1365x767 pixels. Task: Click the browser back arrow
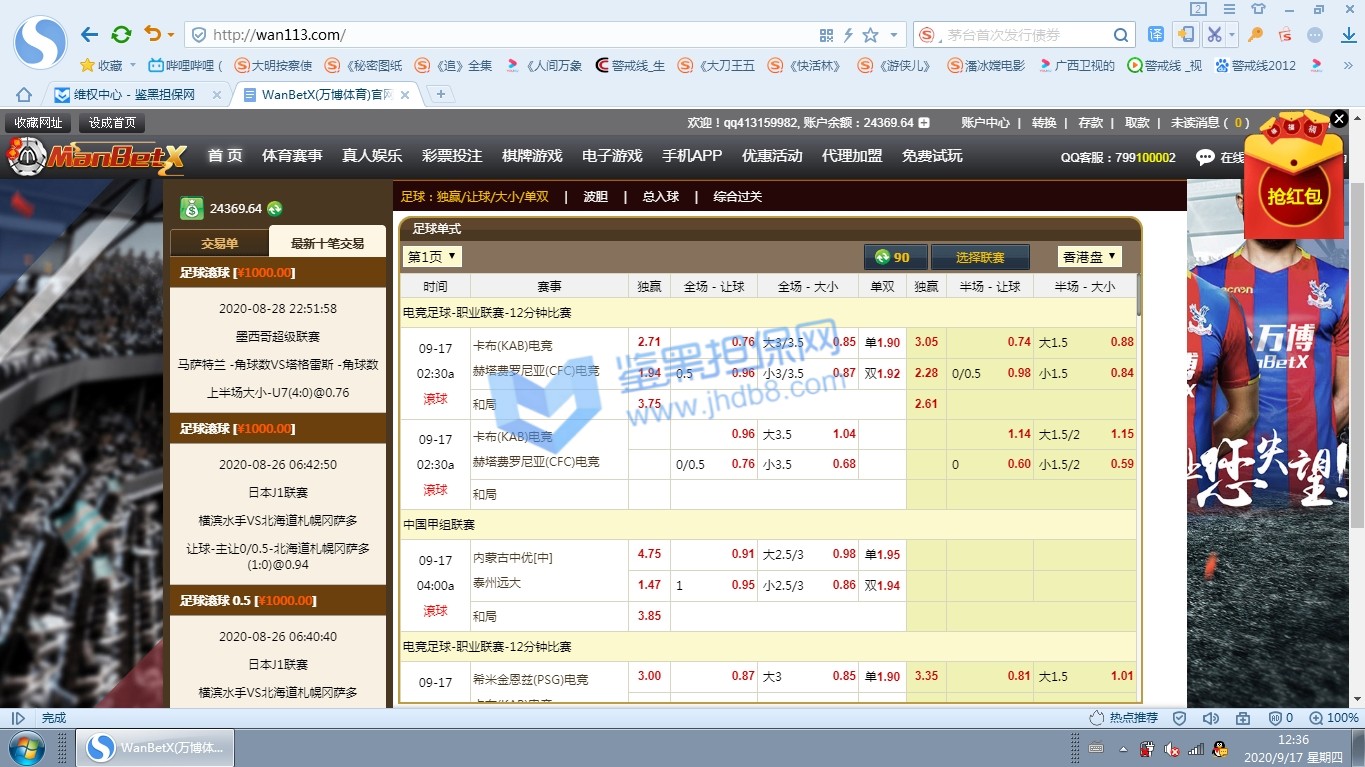point(89,35)
